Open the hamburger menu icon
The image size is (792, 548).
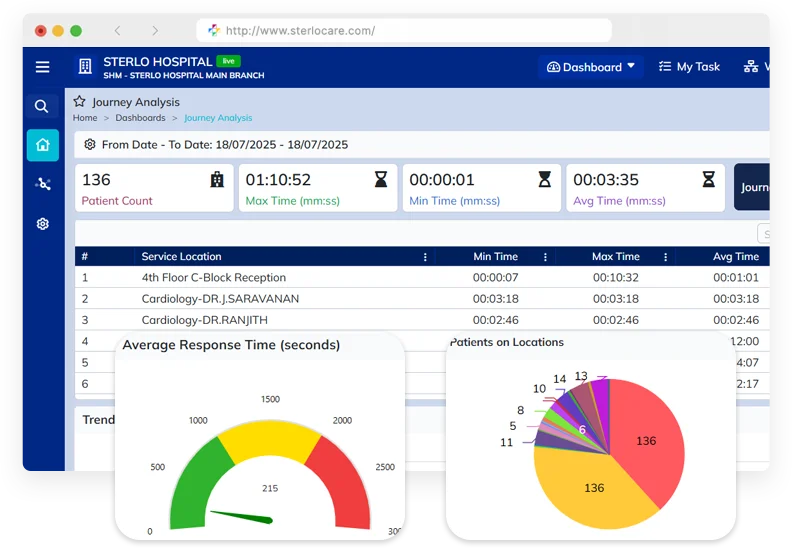tap(42, 67)
